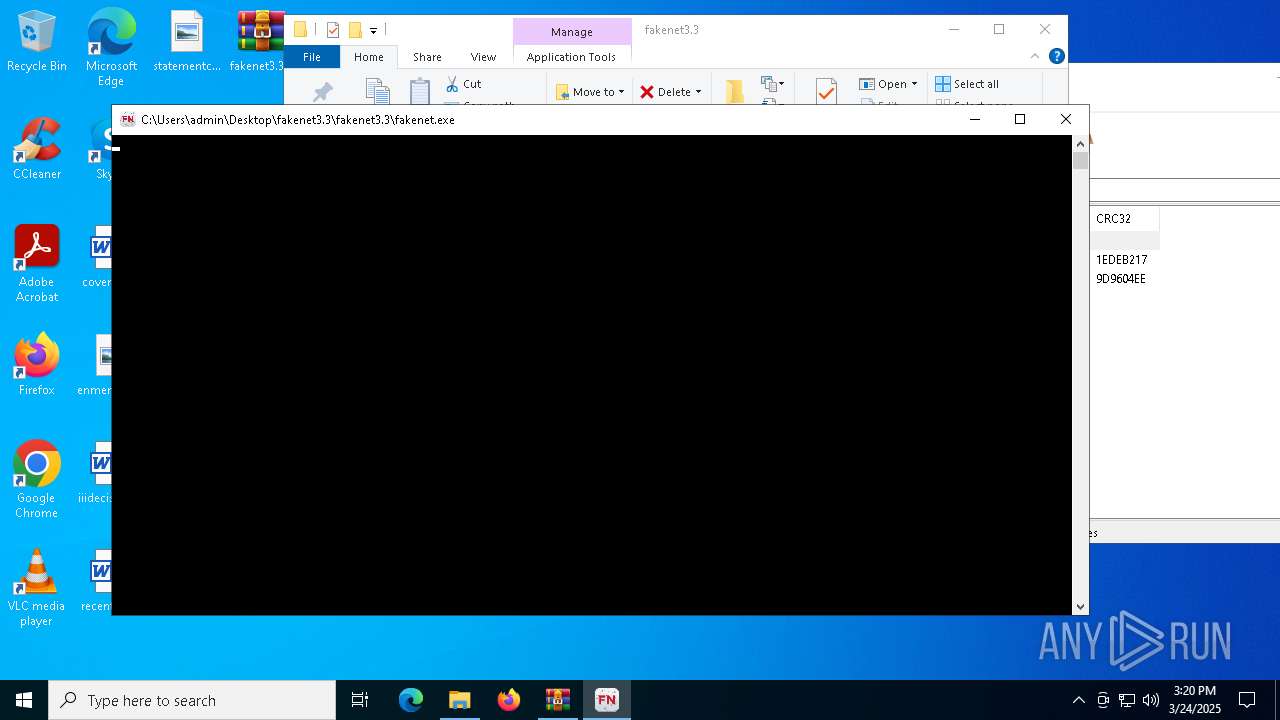Click the CRC32 column header
The width and height of the screenshot is (1280, 720).
click(1124, 219)
